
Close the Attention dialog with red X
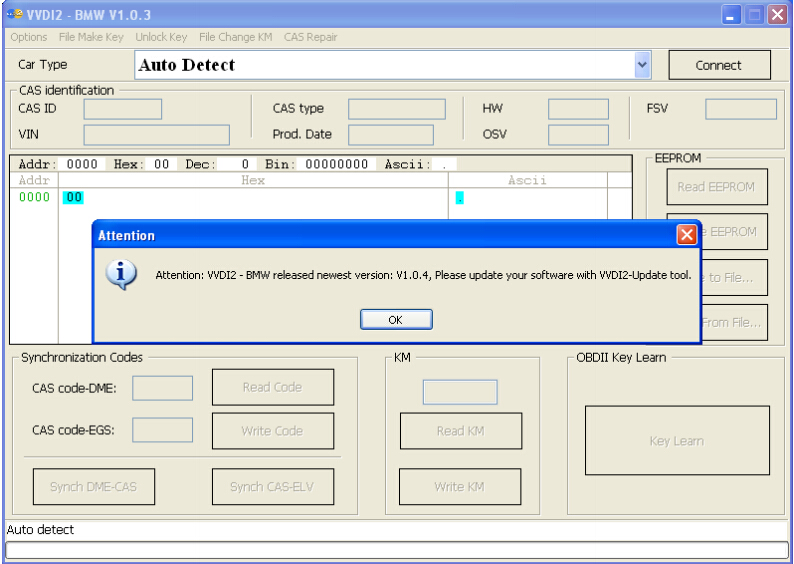pyautogui.click(x=687, y=234)
